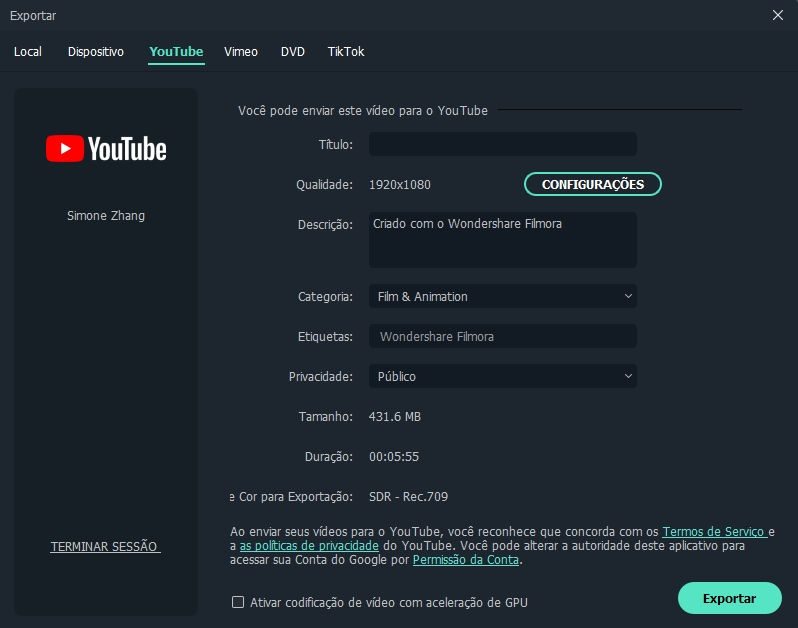The height and width of the screenshot is (628, 798).
Task: Click the Etiquetas tags field
Action: click(x=502, y=336)
